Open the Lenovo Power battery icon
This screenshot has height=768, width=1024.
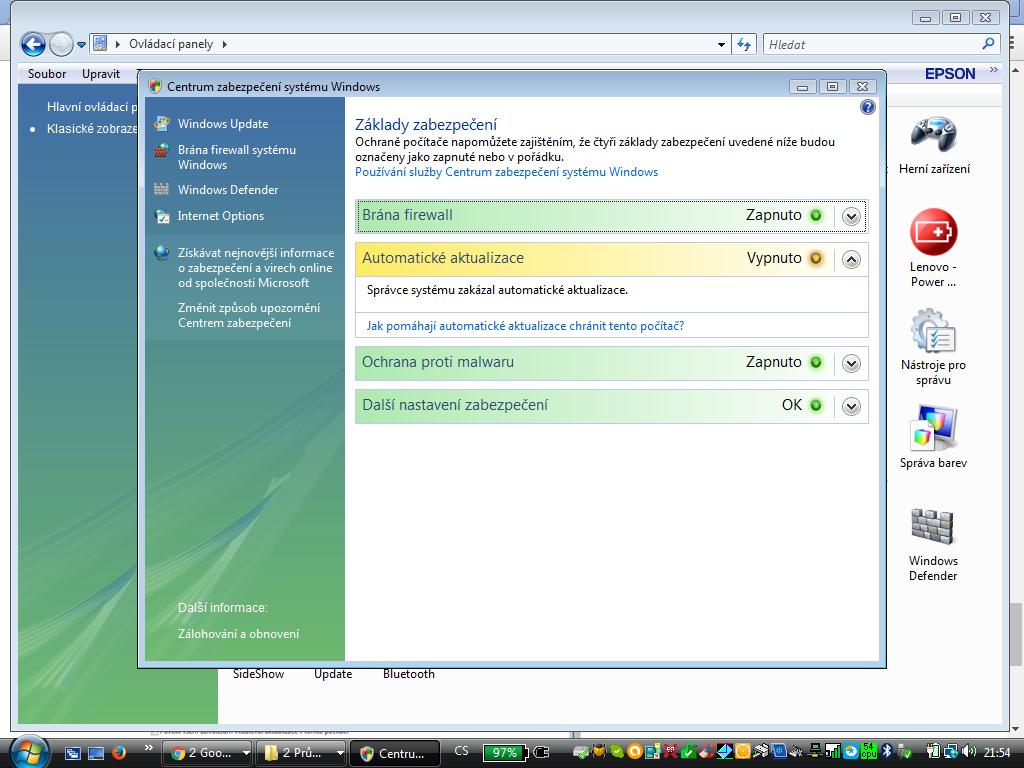[933, 248]
